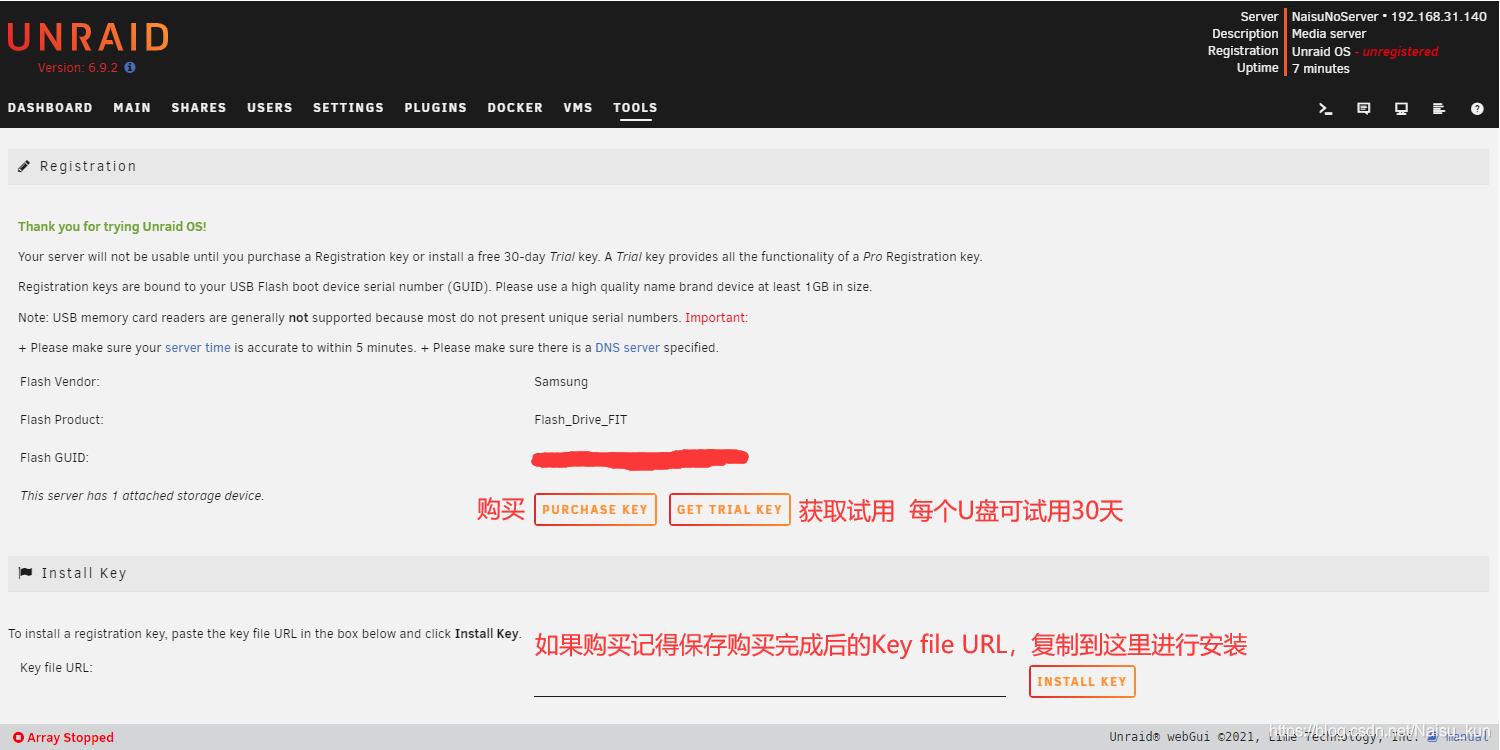This screenshot has width=1500, height=750.
Task: Click 'This server has 1 attached storage device' text
Action: coord(142,496)
